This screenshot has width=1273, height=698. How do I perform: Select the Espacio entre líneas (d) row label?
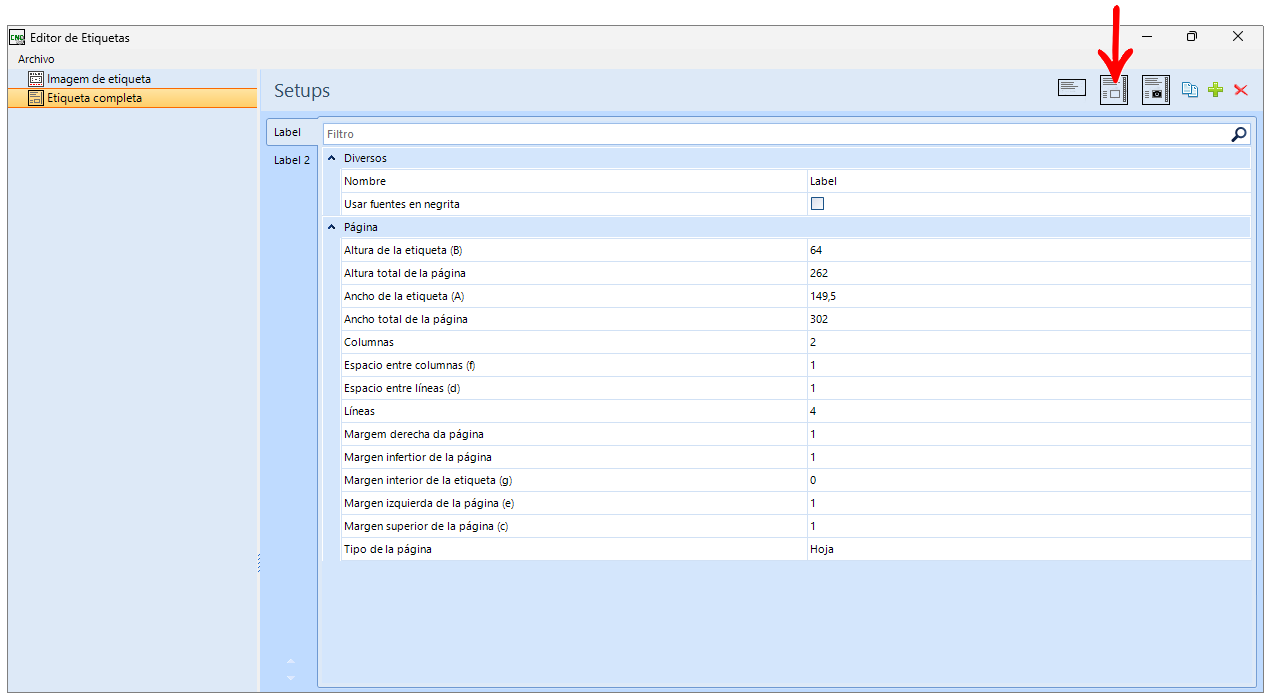(x=401, y=388)
